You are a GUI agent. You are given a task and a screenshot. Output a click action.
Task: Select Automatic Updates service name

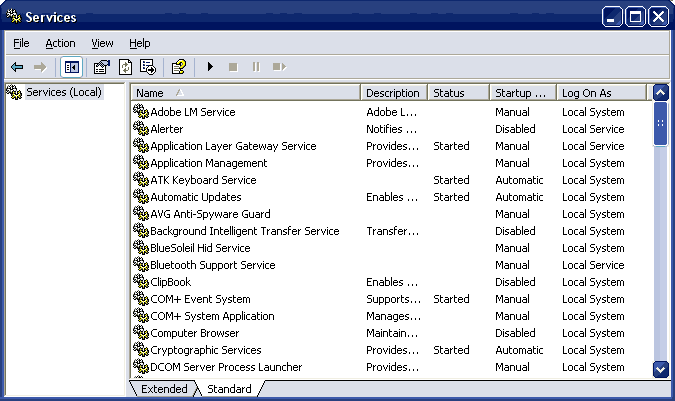196,197
